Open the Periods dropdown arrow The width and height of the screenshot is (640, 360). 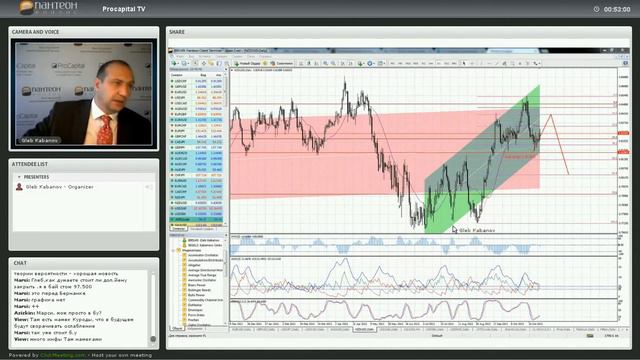tap(374, 64)
